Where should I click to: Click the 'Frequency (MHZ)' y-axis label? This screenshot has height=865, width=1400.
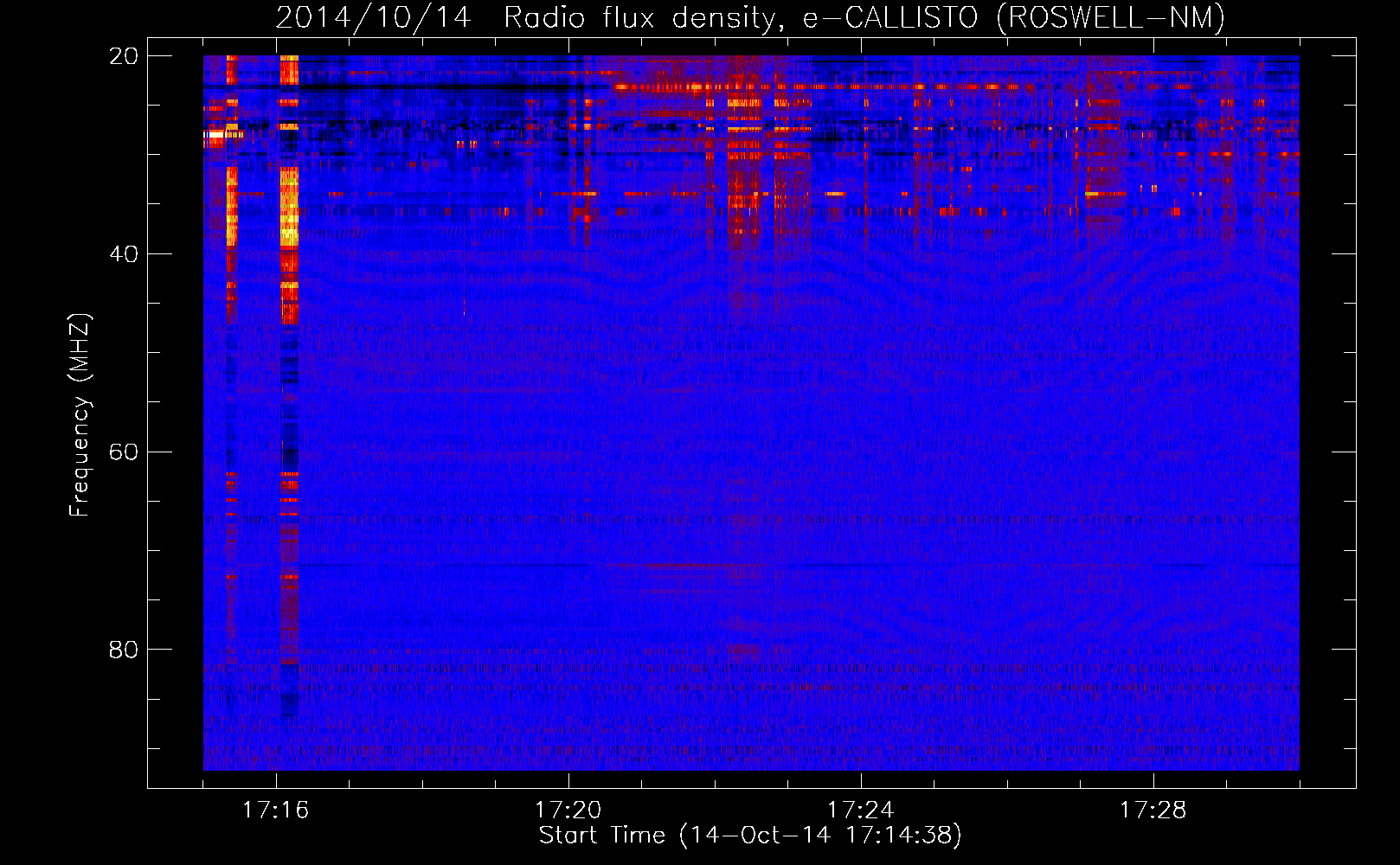80,415
